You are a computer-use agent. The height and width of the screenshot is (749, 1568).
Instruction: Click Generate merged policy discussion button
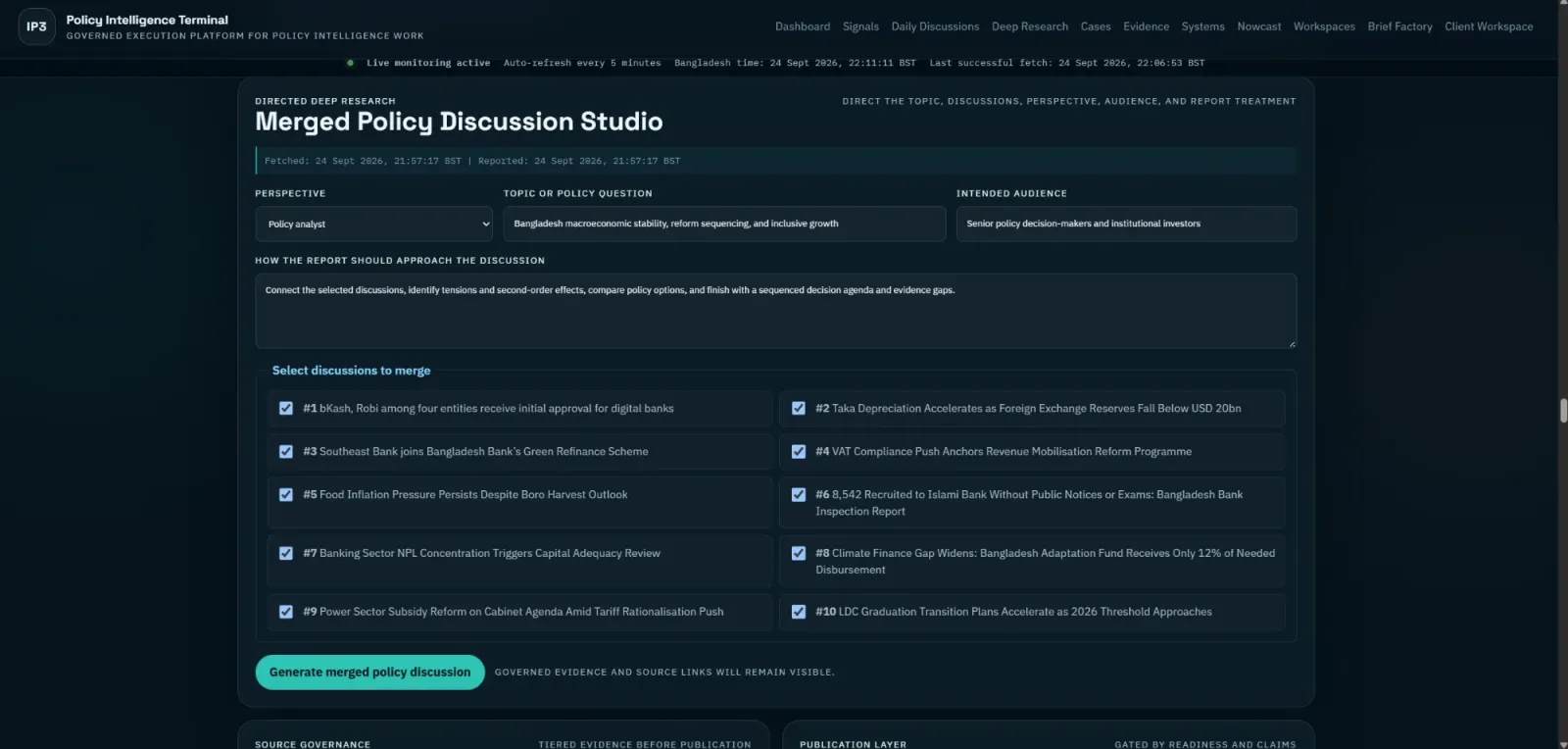coord(370,673)
